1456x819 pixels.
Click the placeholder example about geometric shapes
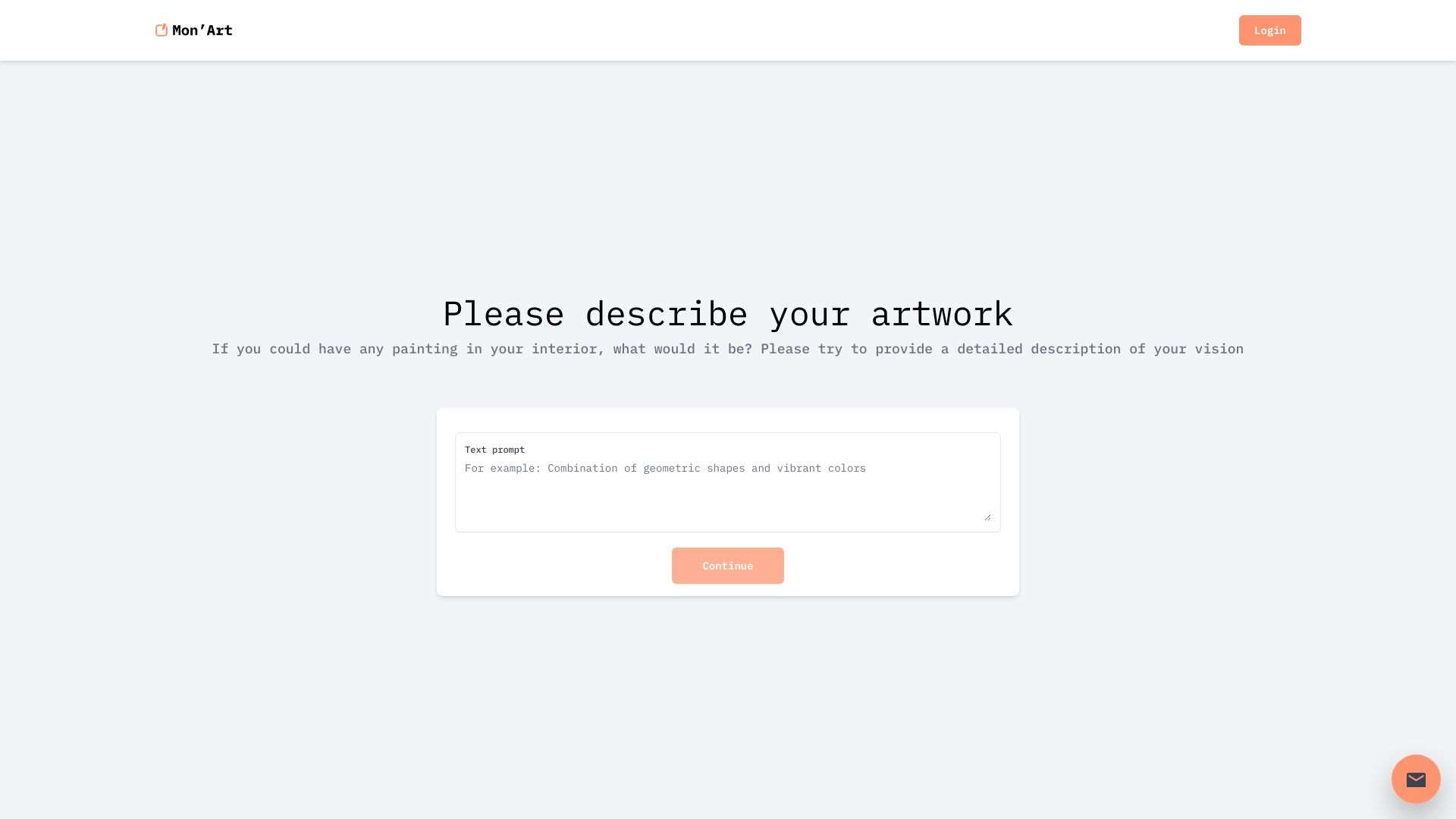(665, 469)
